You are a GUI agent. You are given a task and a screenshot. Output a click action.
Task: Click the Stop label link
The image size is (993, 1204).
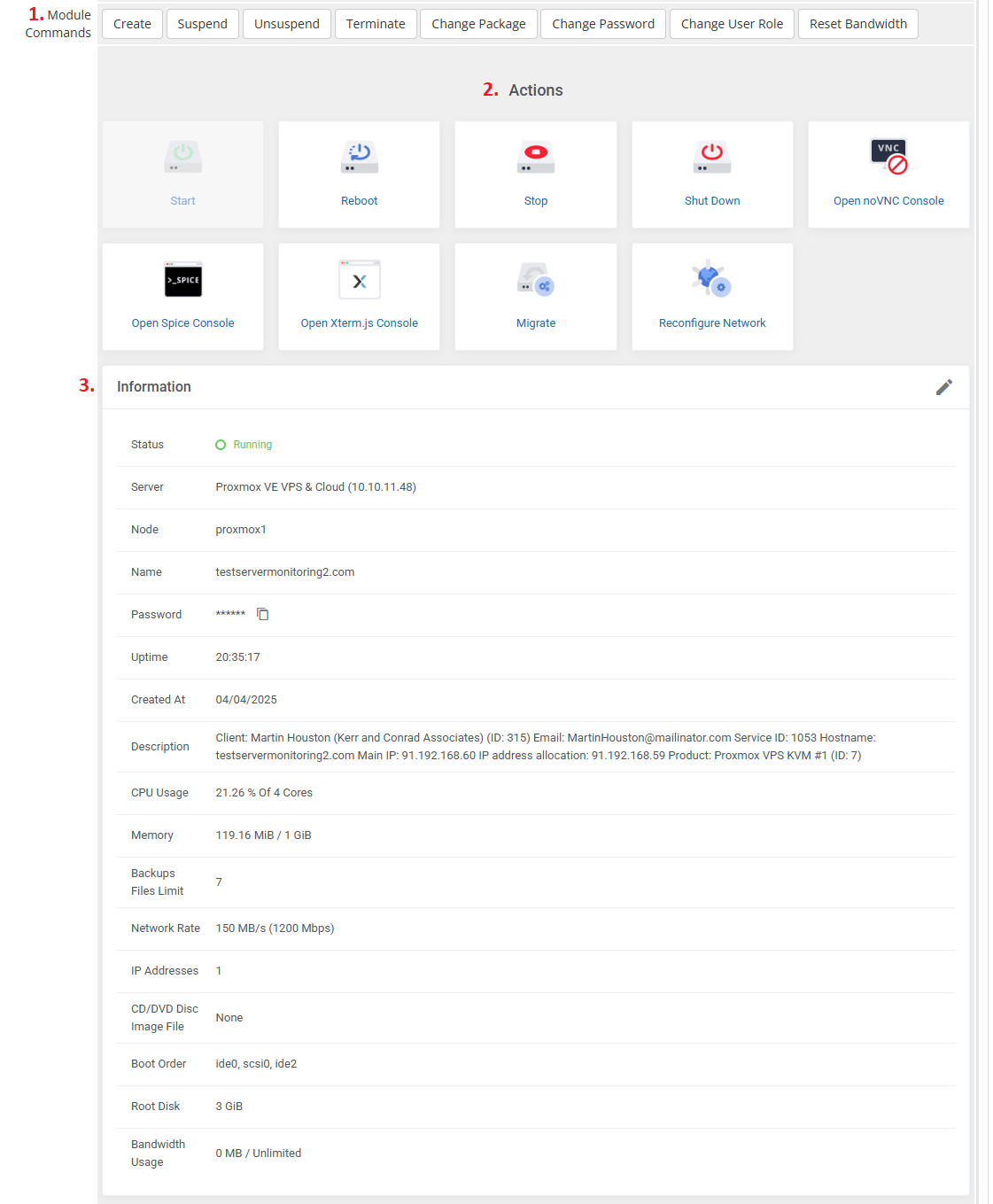tap(536, 201)
